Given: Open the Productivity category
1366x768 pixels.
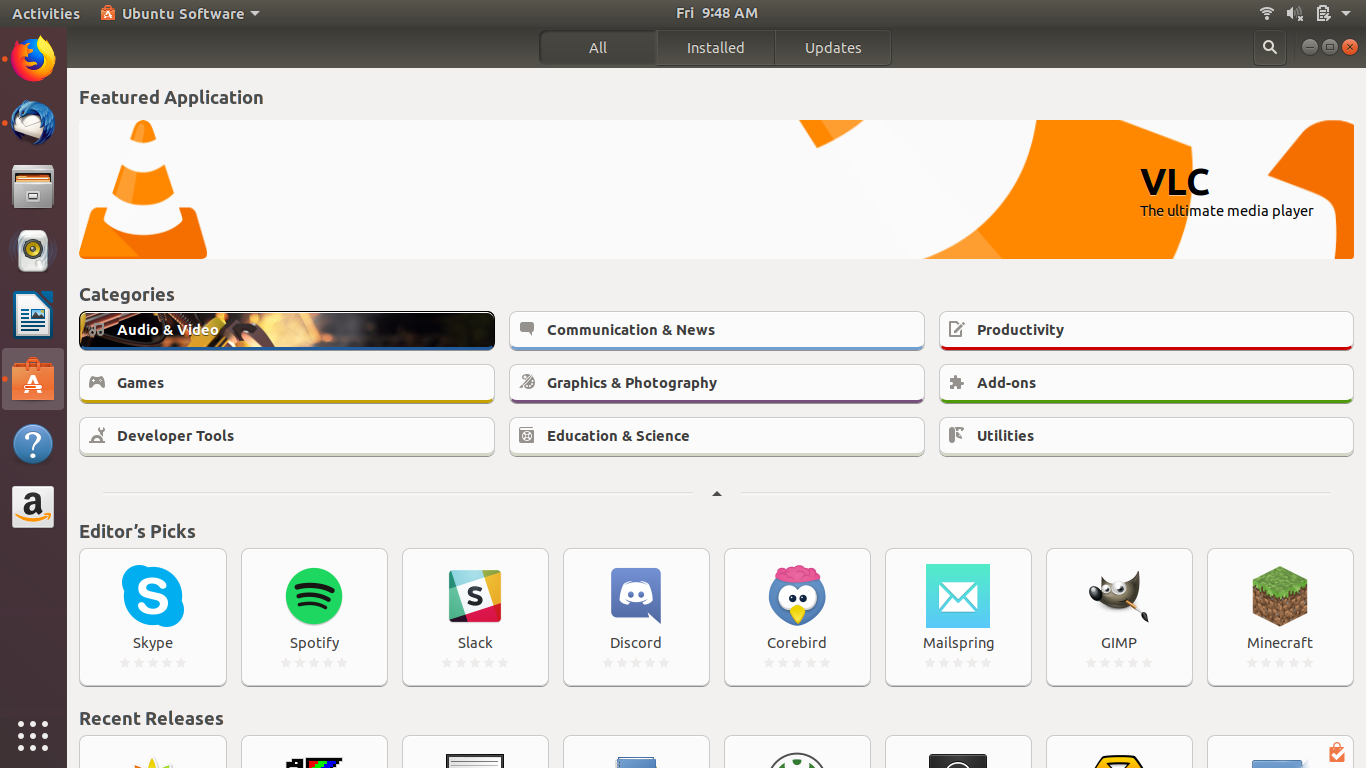Looking at the screenshot, I should point(1146,330).
